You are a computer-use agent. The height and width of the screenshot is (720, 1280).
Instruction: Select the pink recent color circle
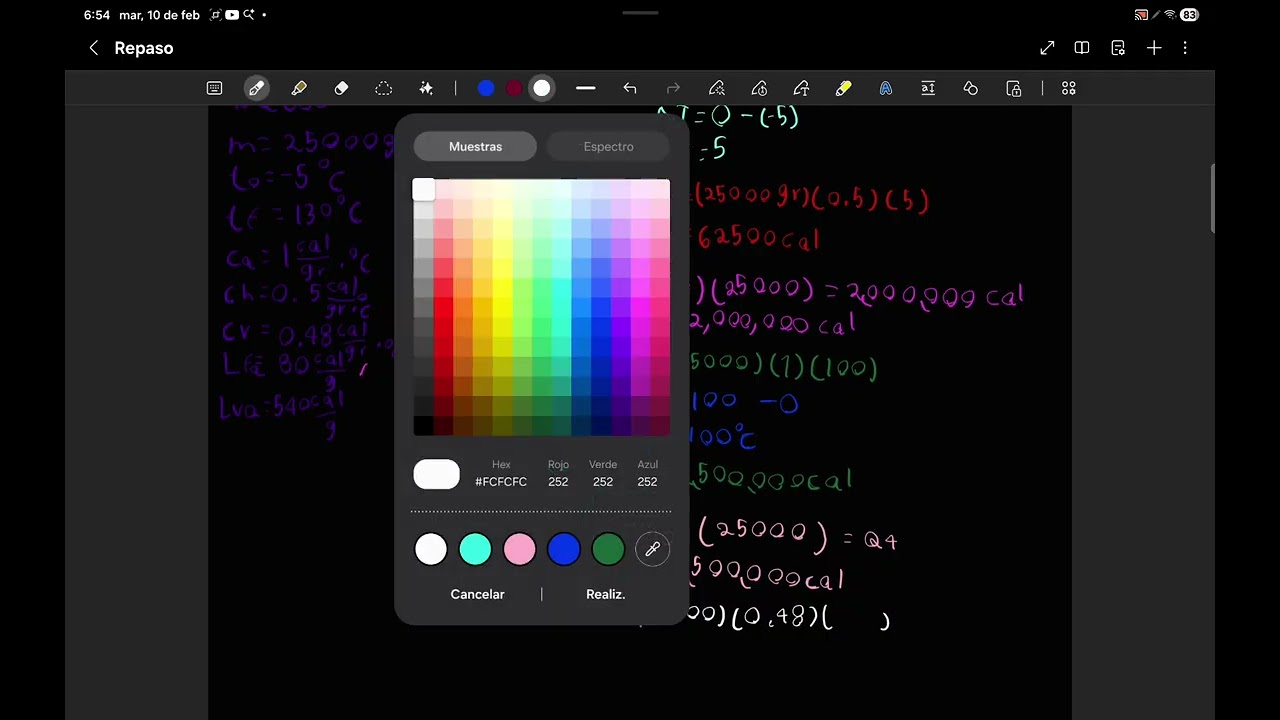pos(519,549)
